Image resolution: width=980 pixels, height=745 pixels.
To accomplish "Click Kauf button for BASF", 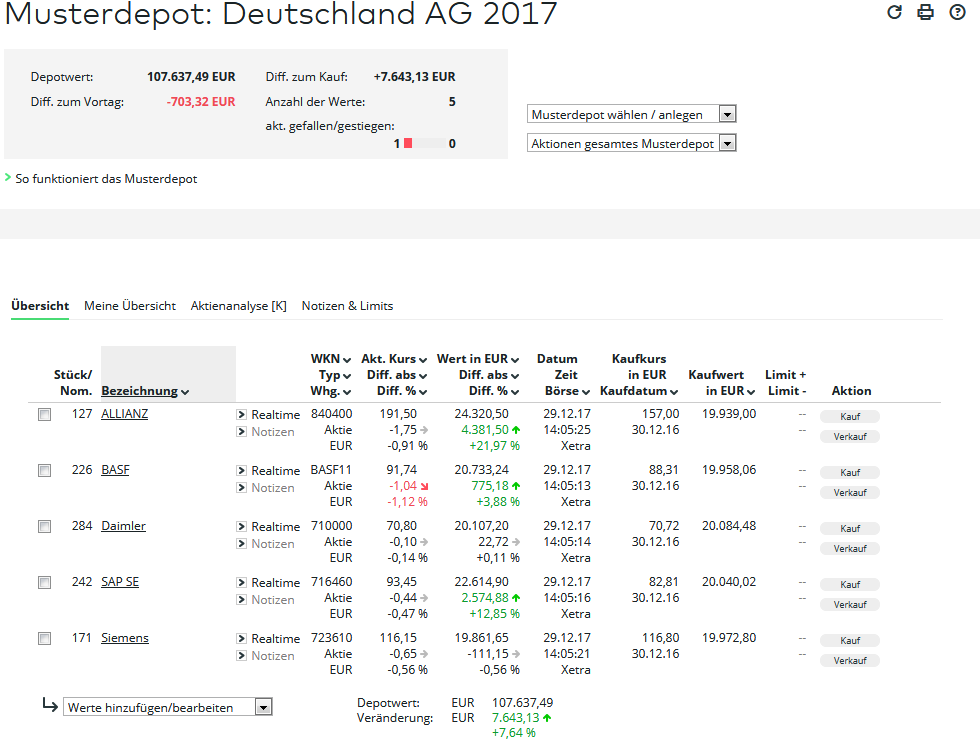I will tap(850, 472).
